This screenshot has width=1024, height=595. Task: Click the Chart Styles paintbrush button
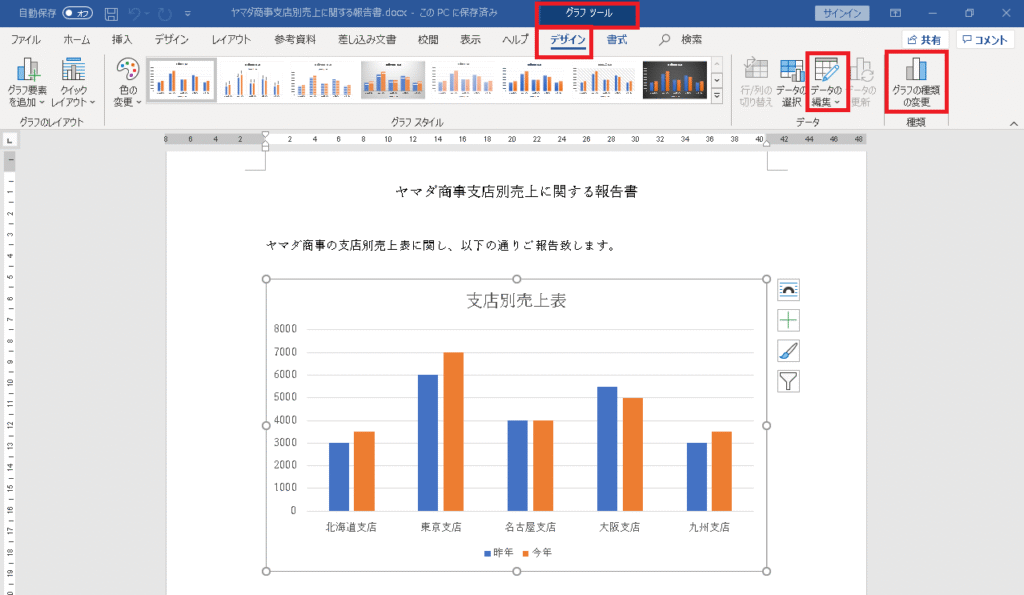(x=788, y=351)
